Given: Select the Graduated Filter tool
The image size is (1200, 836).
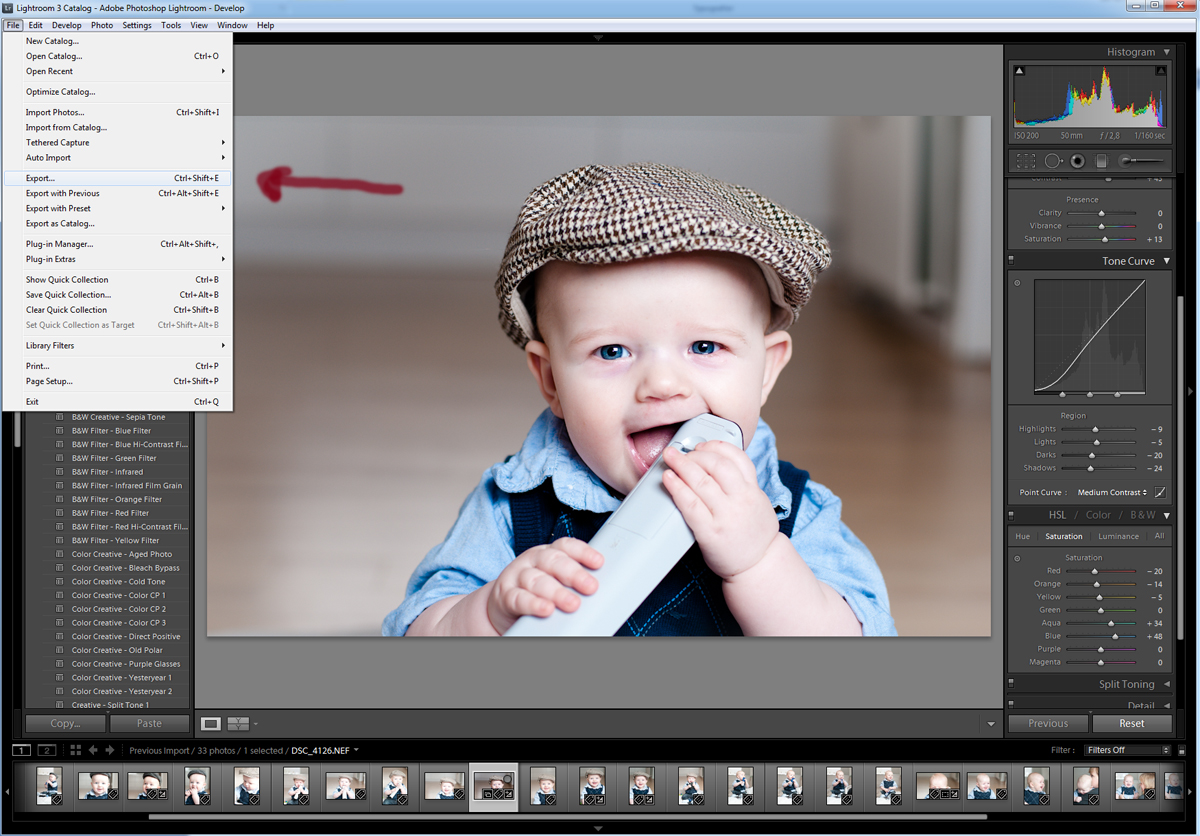Looking at the screenshot, I should [1101, 160].
